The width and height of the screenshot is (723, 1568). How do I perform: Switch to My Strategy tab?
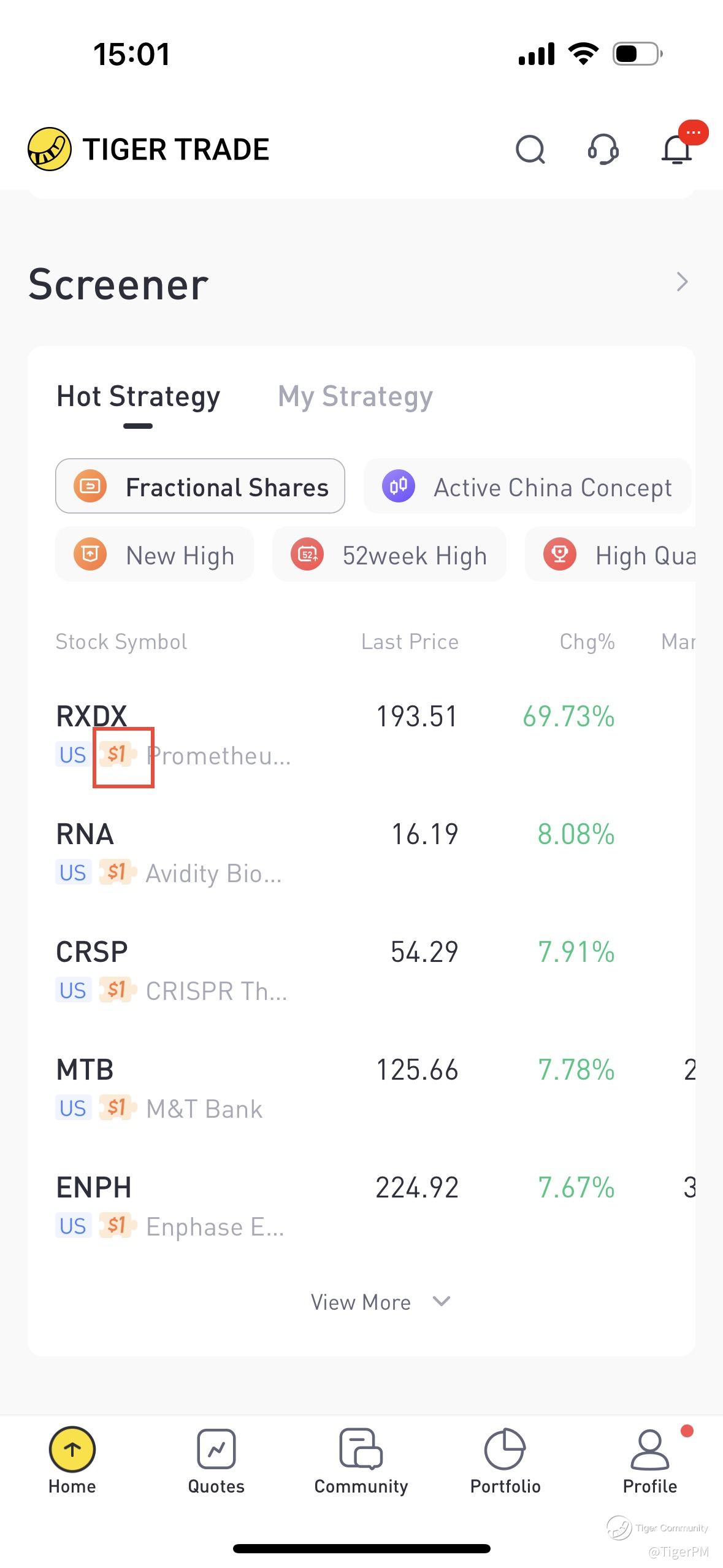pos(355,396)
